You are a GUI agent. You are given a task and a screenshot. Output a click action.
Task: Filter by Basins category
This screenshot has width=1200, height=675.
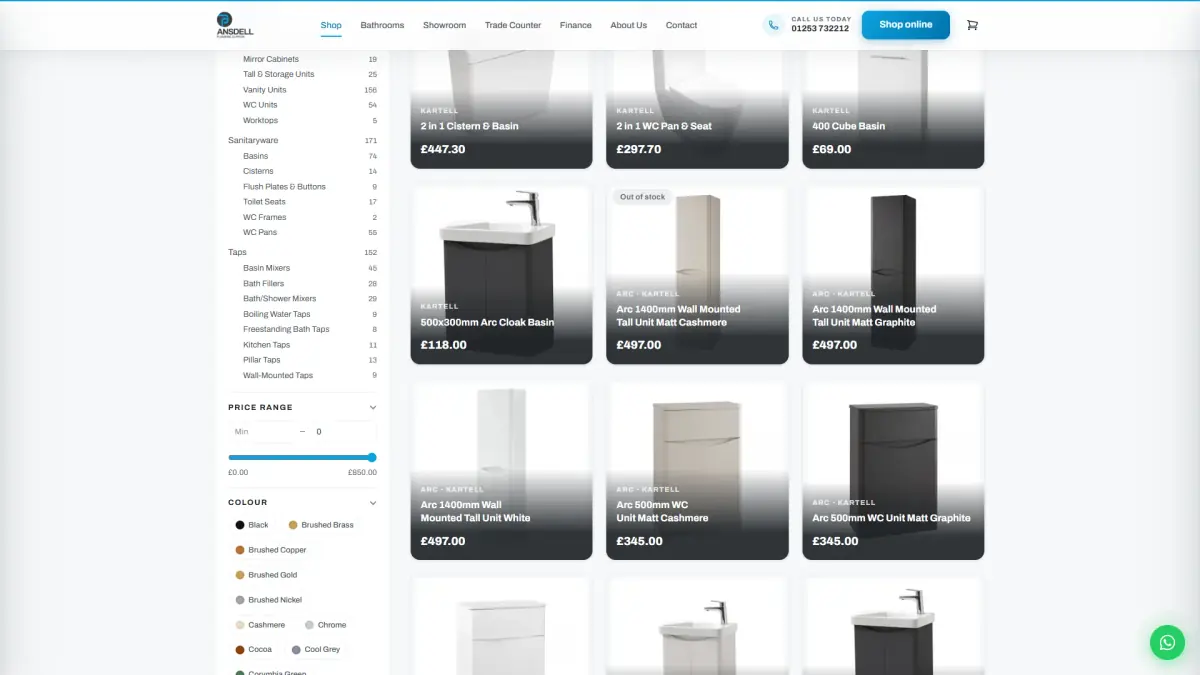click(x=256, y=156)
